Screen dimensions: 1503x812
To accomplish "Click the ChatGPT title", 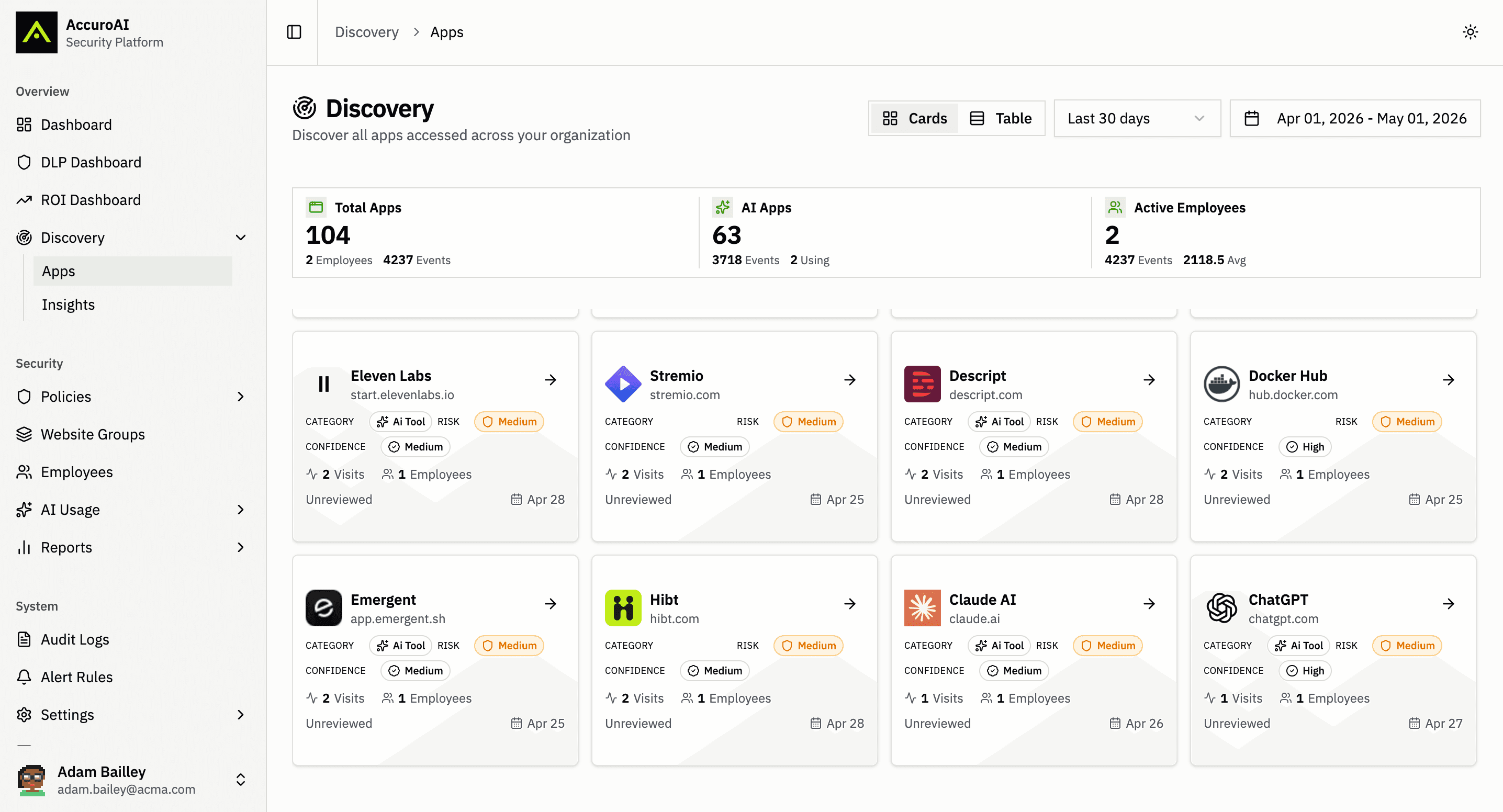I will pos(1278,600).
